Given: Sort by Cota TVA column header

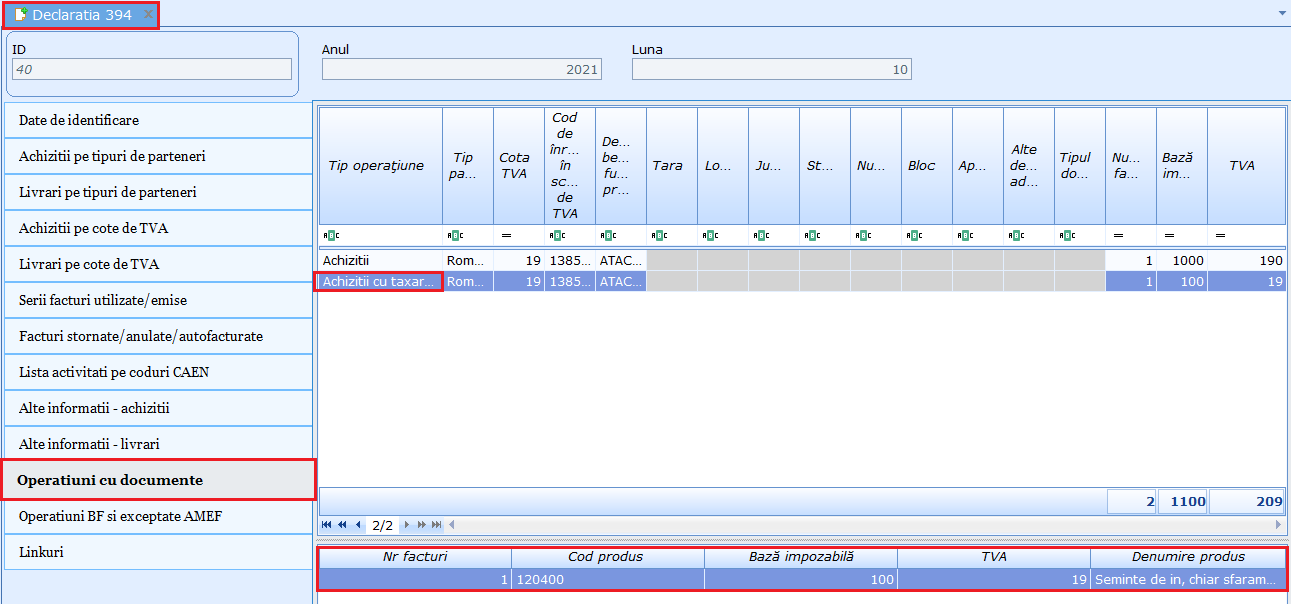Looking at the screenshot, I should pyautogui.click(x=518, y=166).
